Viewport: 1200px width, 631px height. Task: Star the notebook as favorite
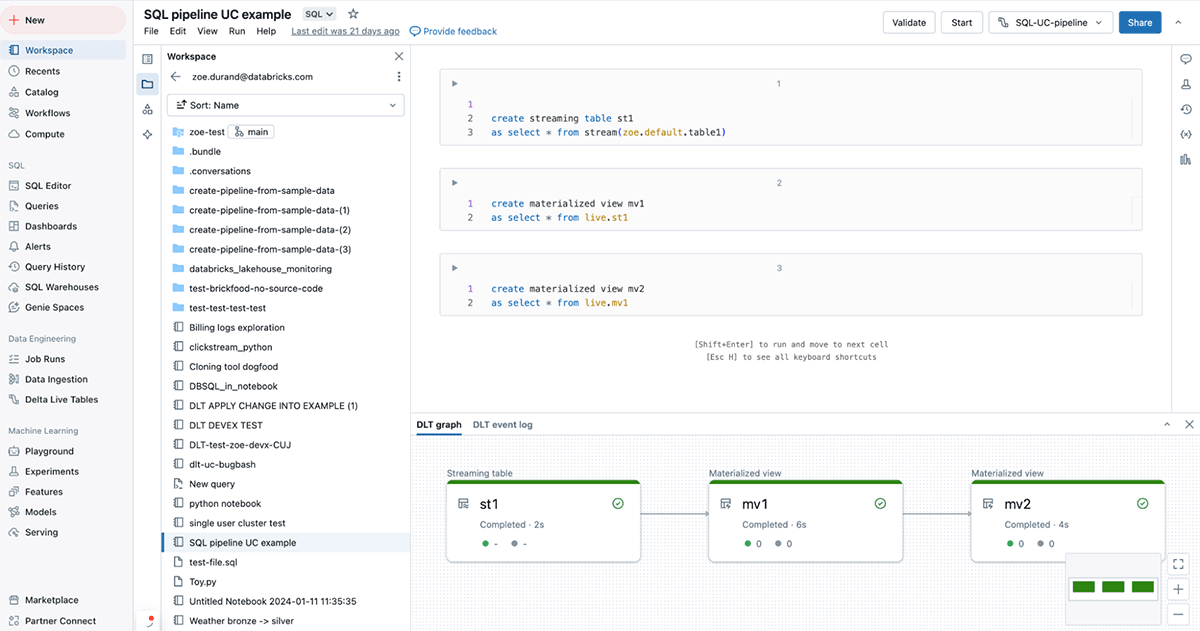pyautogui.click(x=353, y=14)
